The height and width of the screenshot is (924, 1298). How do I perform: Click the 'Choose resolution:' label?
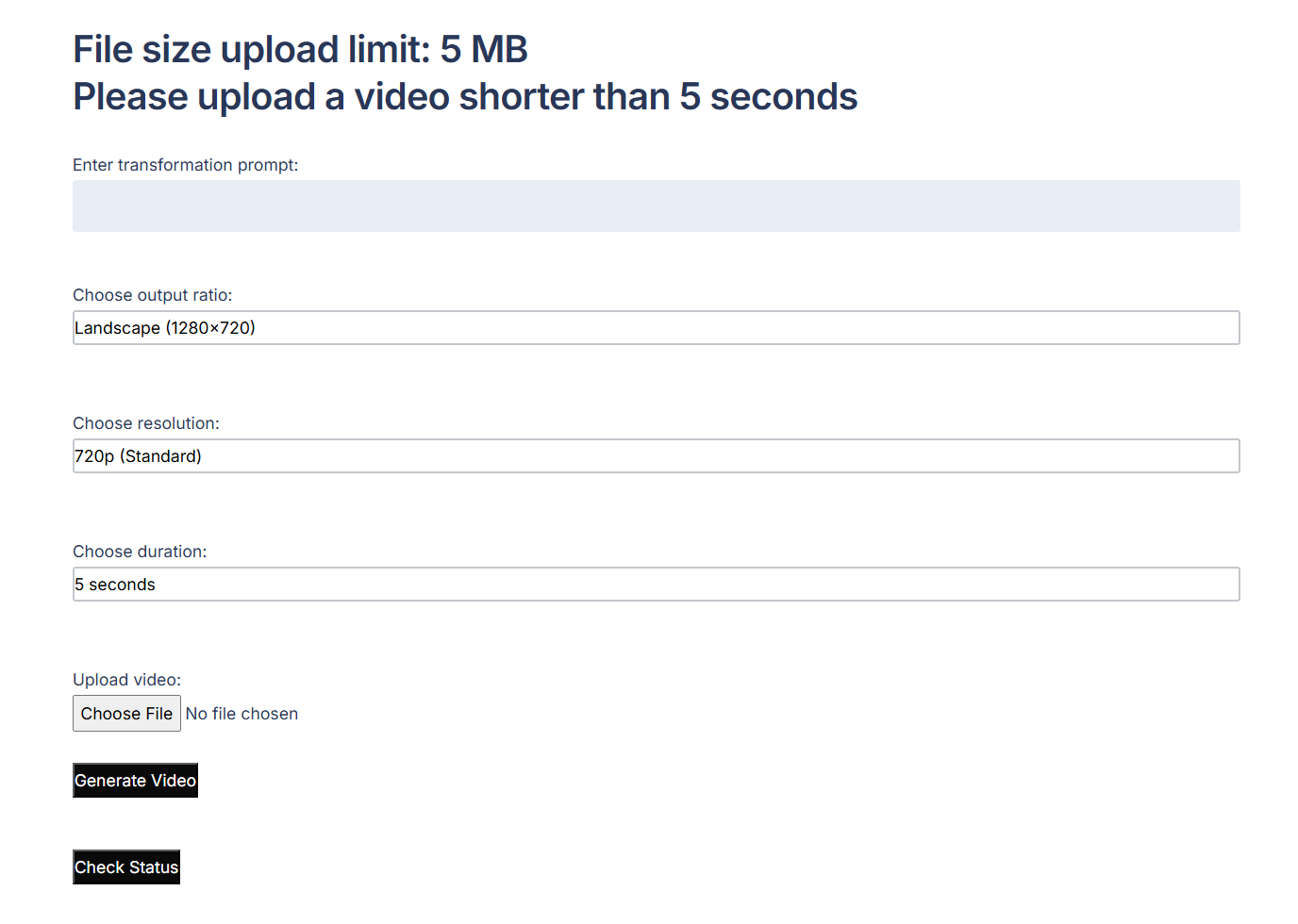point(145,423)
